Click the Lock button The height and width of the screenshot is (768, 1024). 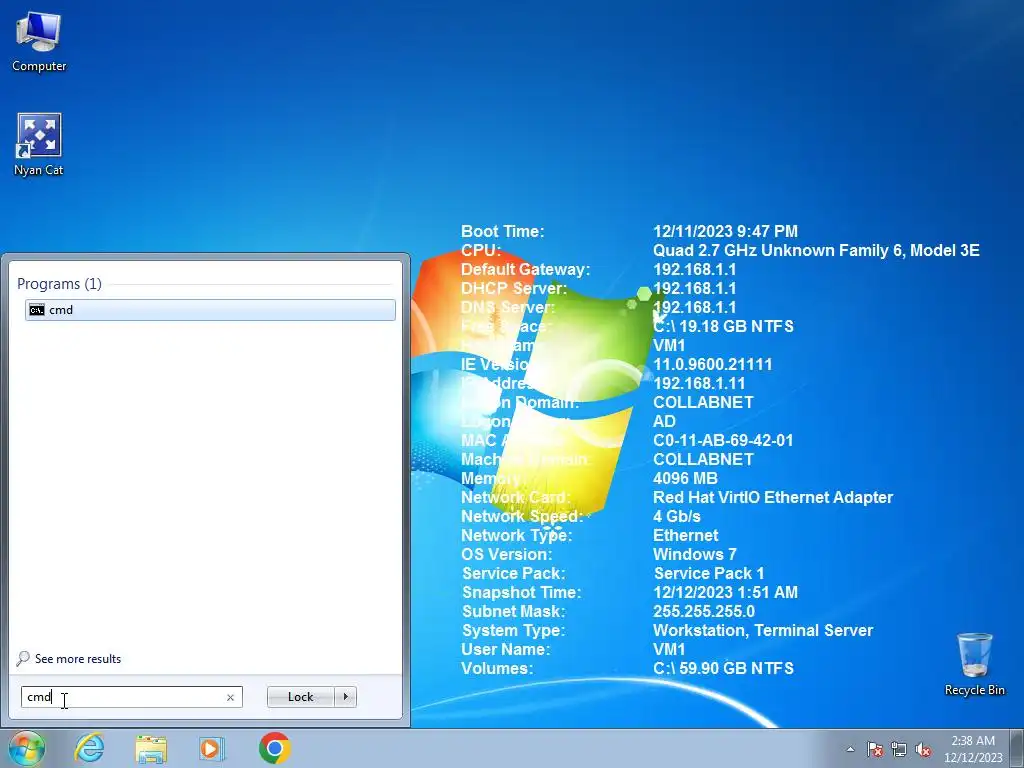tap(300, 697)
